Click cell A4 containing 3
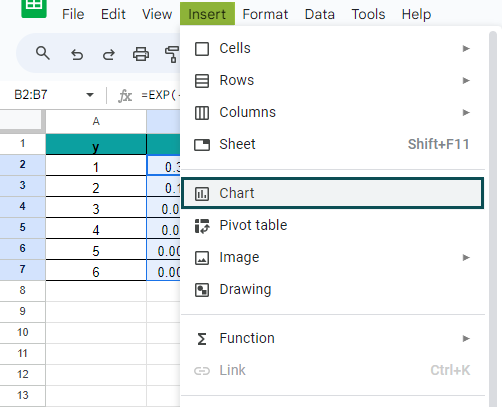Screen dimensions: 502x407 click(96, 207)
